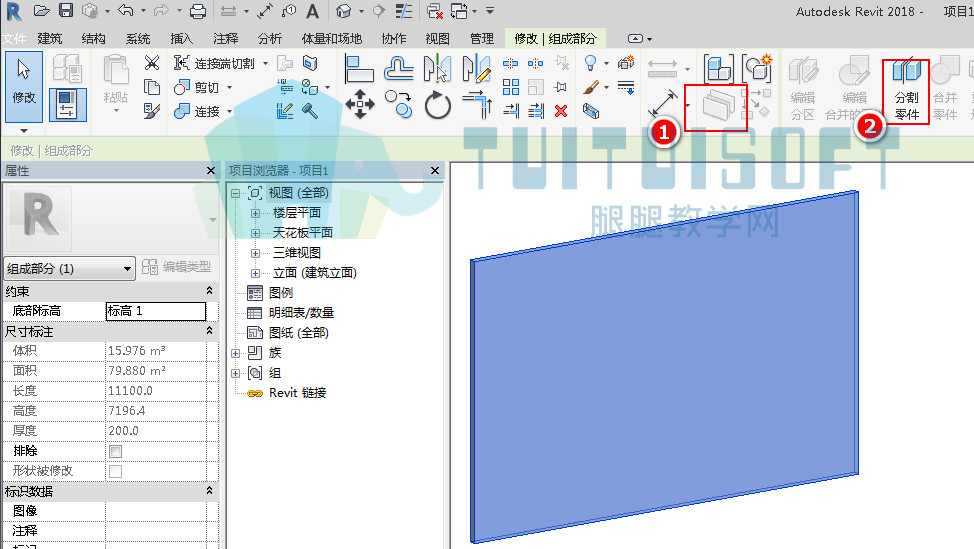
Task: Select the Text 'A' tool in quick toolbar
Action: (x=312, y=11)
